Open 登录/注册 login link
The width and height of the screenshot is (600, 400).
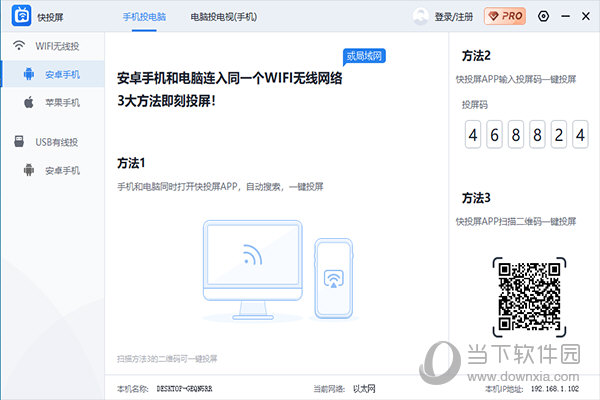pyautogui.click(x=454, y=17)
